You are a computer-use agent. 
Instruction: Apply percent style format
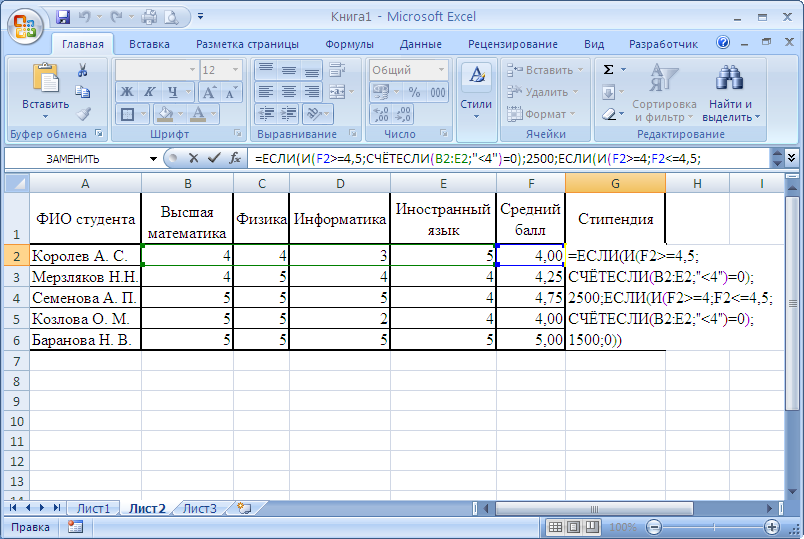(x=414, y=92)
